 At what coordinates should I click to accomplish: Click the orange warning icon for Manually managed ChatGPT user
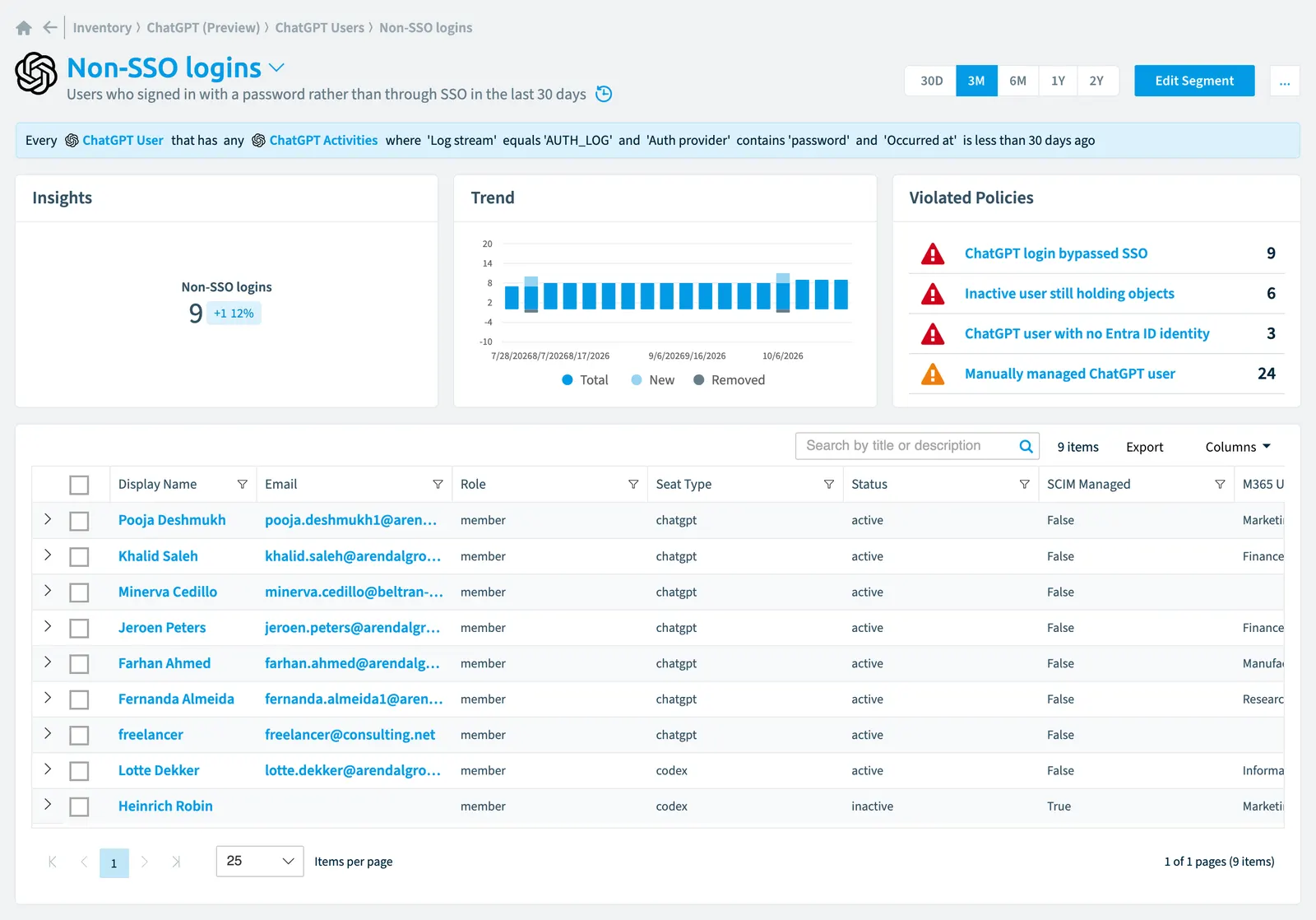933,374
